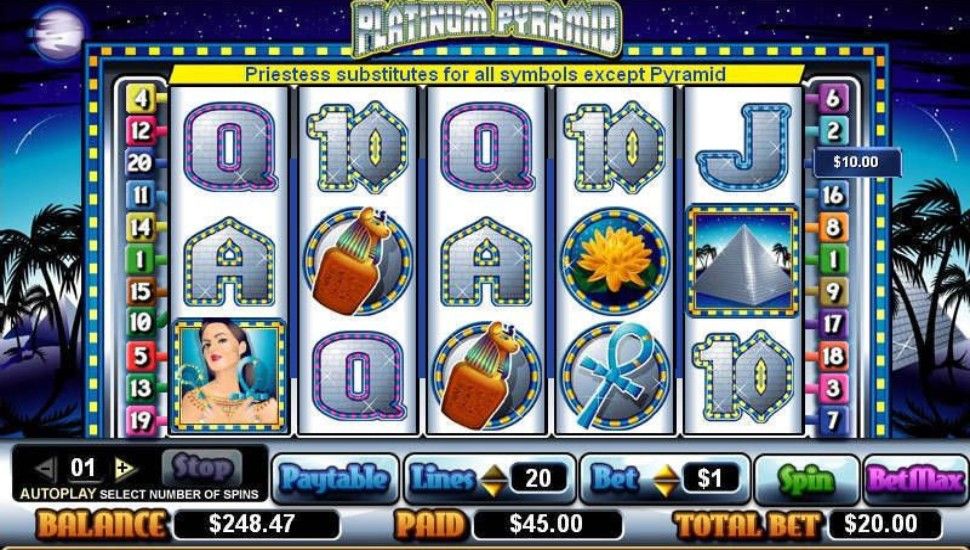Stop autoplay with the Stop button
The width and height of the screenshot is (970, 550).
[202, 468]
